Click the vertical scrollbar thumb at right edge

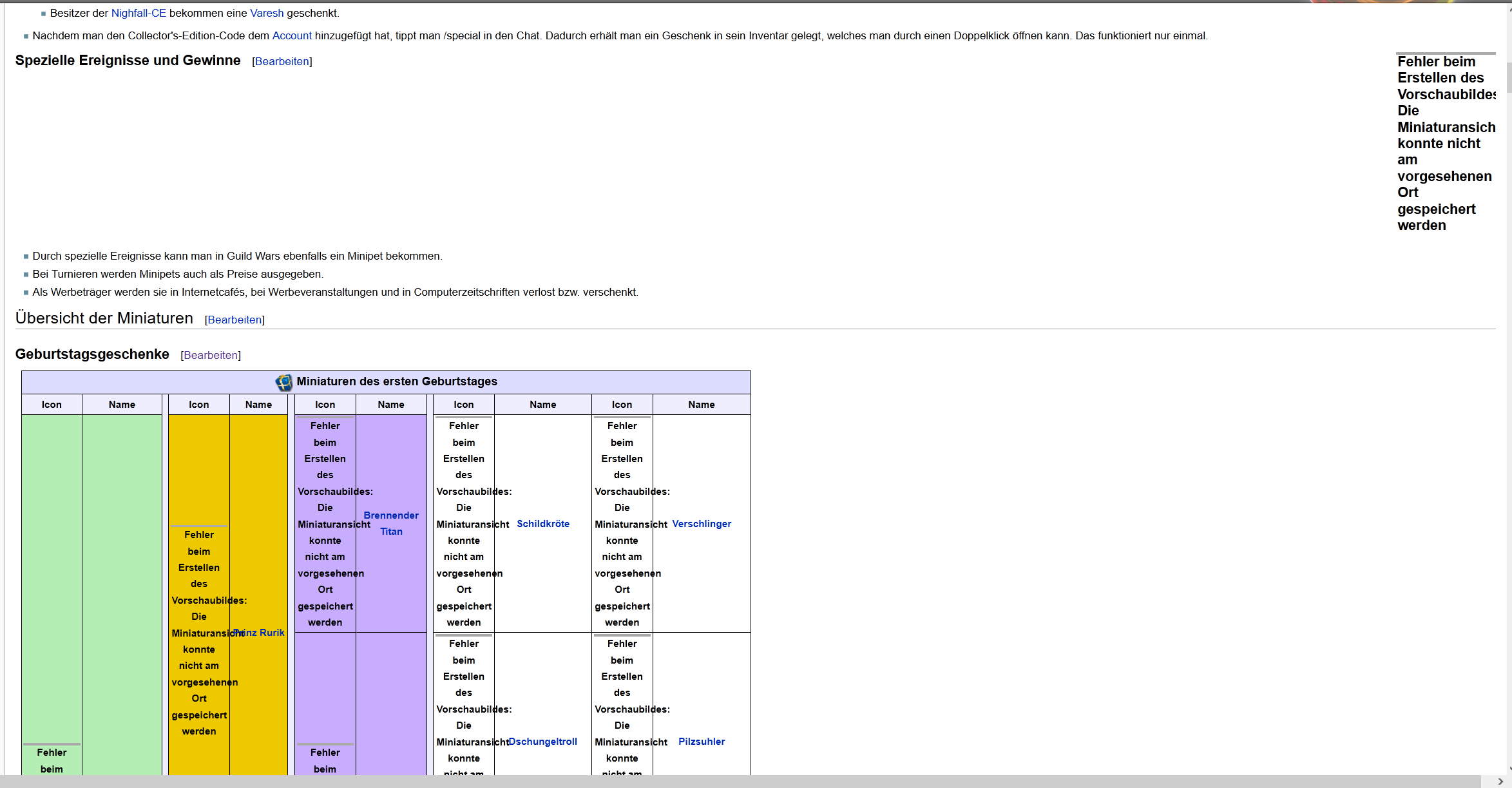click(1509, 77)
